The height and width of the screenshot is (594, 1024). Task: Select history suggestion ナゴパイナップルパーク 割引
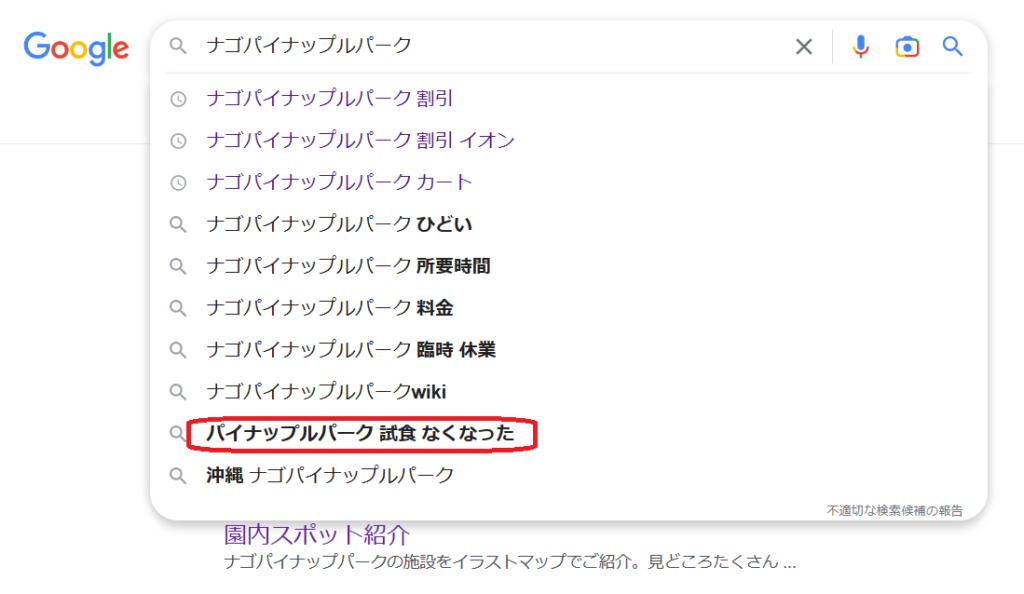tap(329, 99)
